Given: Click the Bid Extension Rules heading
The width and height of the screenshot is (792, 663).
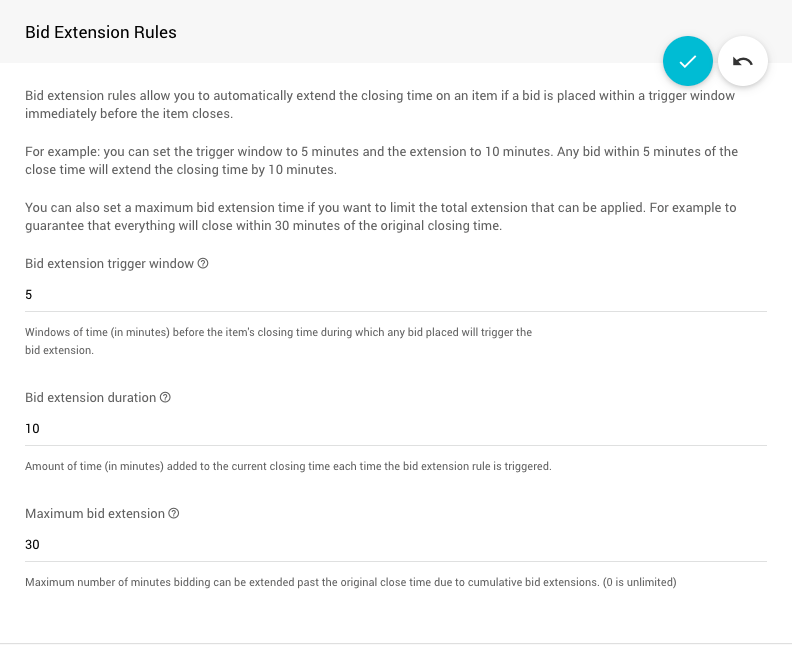Looking at the screenshot, I should tap(100, 32).
